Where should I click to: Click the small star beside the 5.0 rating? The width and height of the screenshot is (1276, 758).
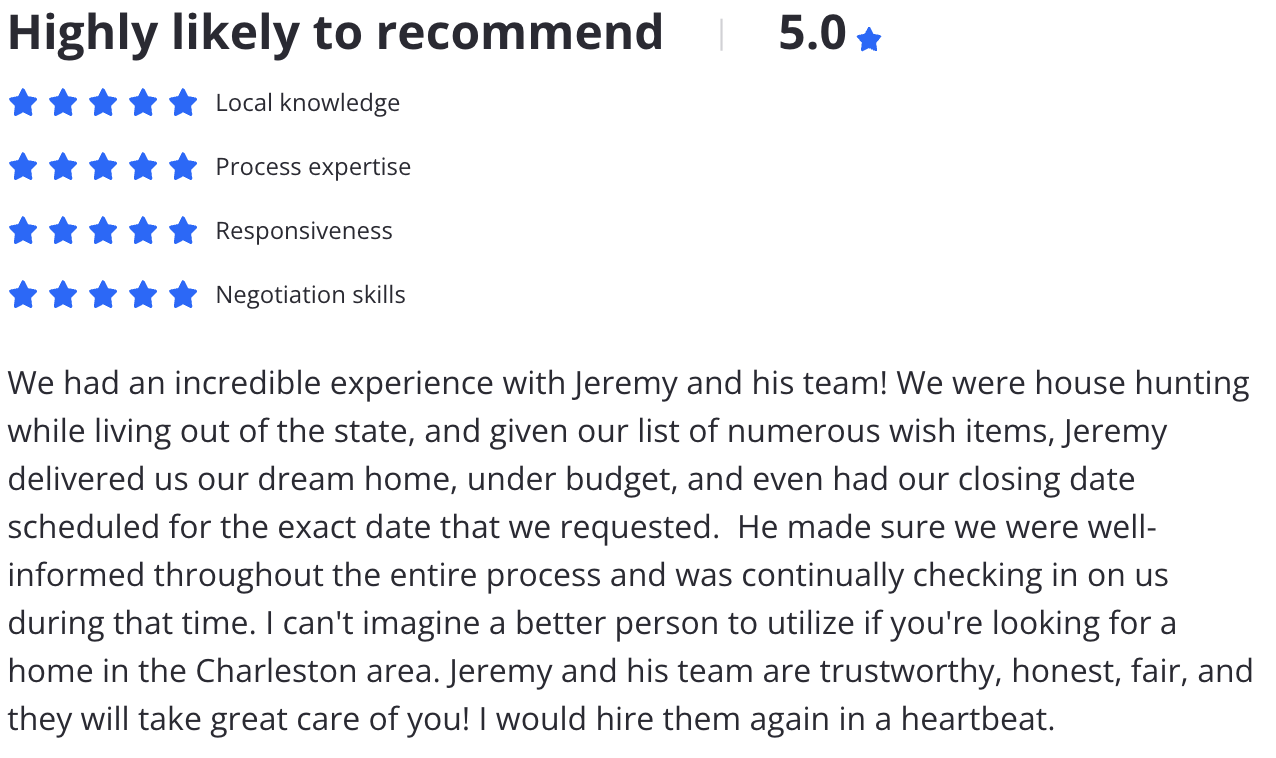click(869, 40)
